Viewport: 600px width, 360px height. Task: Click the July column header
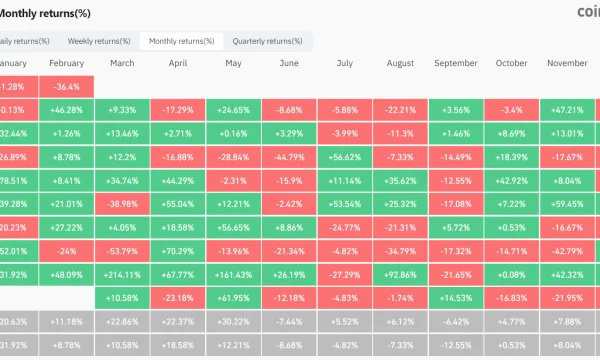coord(344,63)
